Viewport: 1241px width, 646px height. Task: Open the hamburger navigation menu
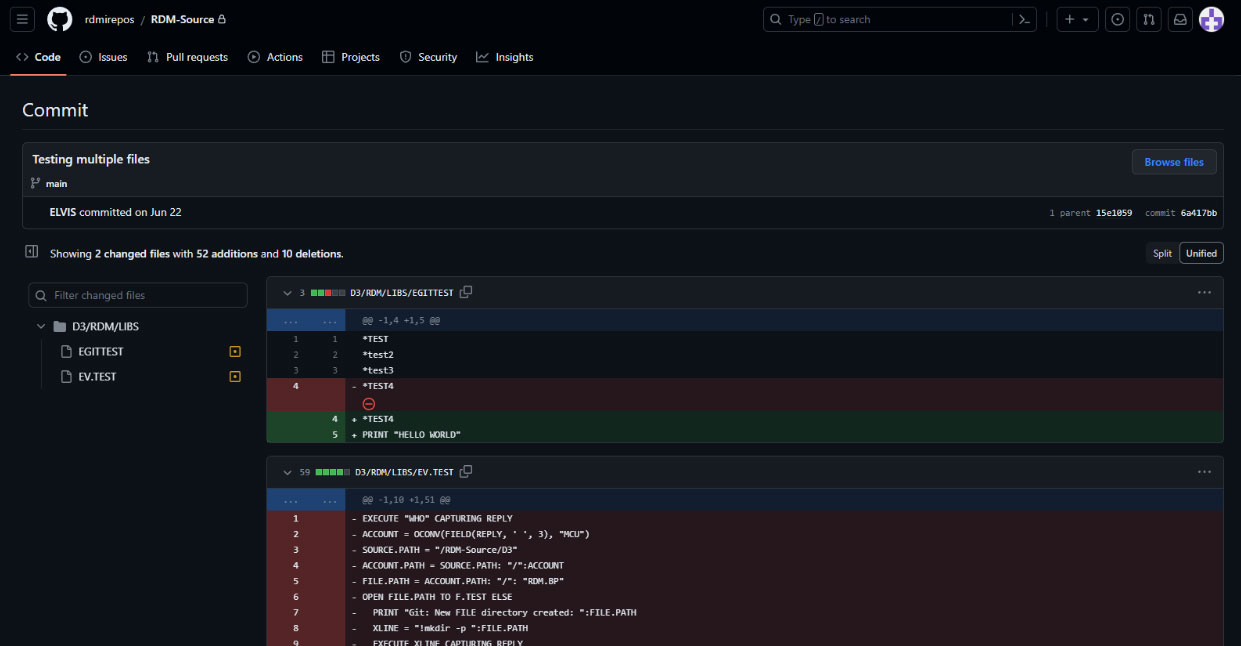coord(24,19)
